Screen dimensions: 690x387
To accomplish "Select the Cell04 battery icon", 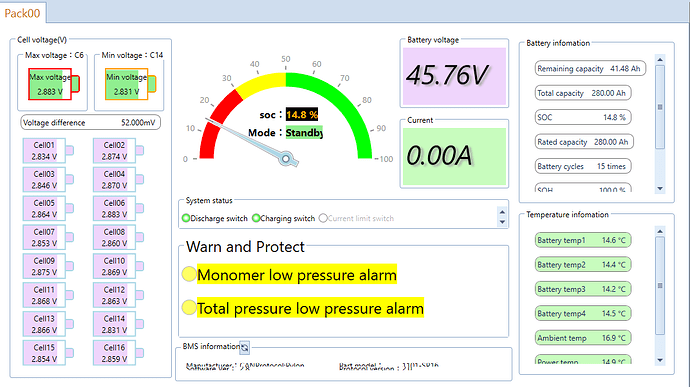I will 118,180.
